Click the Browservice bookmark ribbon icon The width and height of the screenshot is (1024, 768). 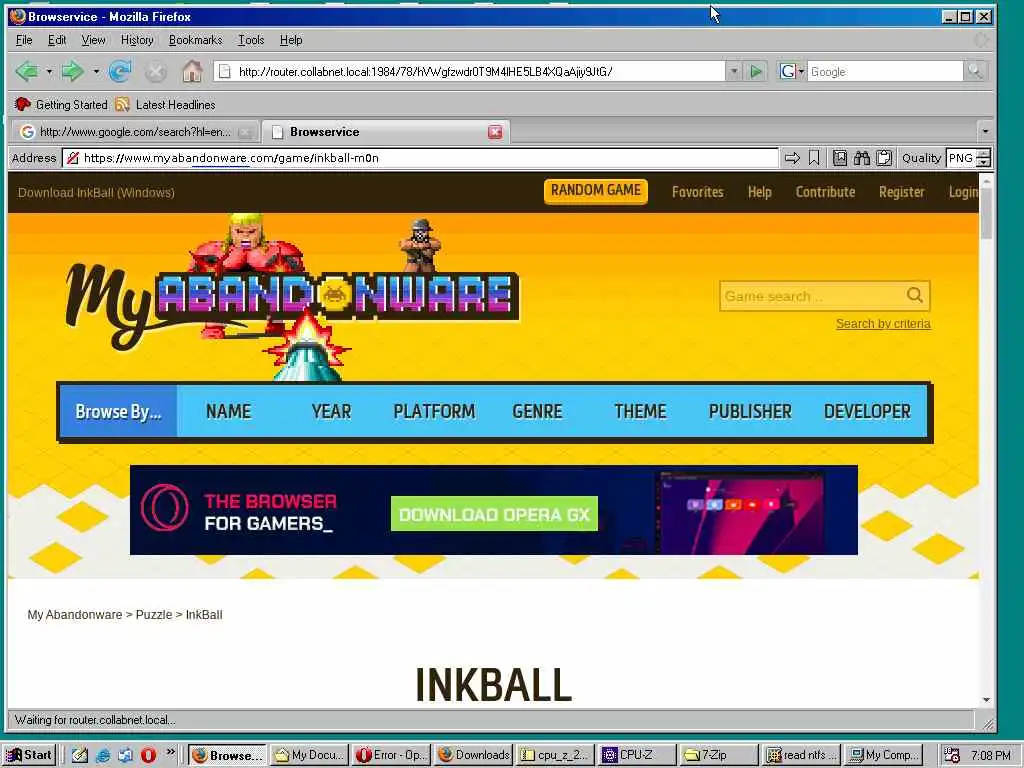[814, 158]
